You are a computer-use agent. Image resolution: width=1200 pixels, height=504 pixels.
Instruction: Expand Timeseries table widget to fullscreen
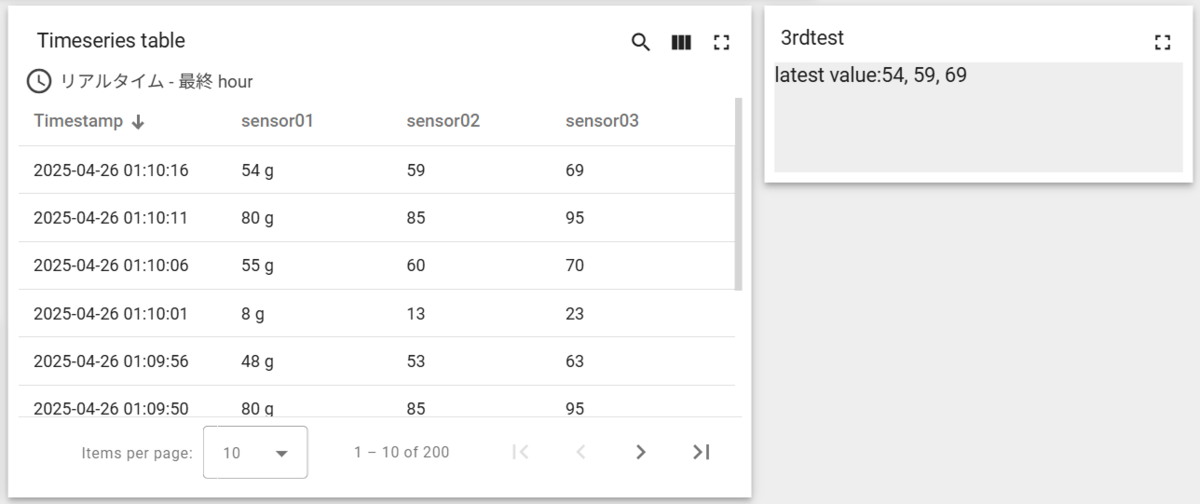point(721,42)
